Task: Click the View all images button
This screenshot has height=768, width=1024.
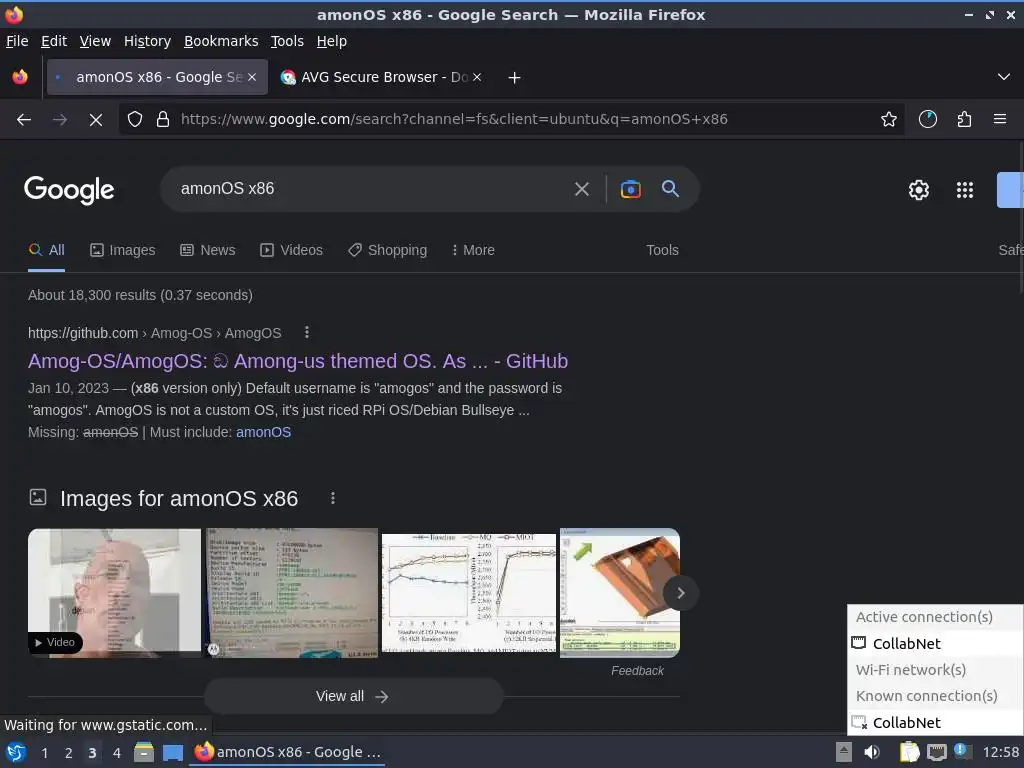Action: [x=353, y=696]
